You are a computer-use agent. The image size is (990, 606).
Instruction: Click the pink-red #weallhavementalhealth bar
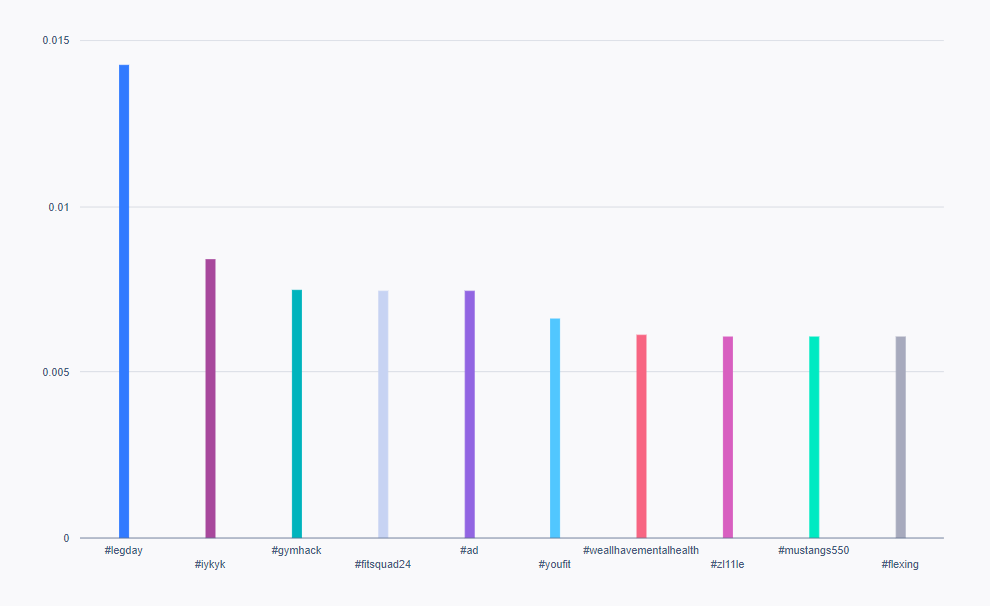coord(641,436)
